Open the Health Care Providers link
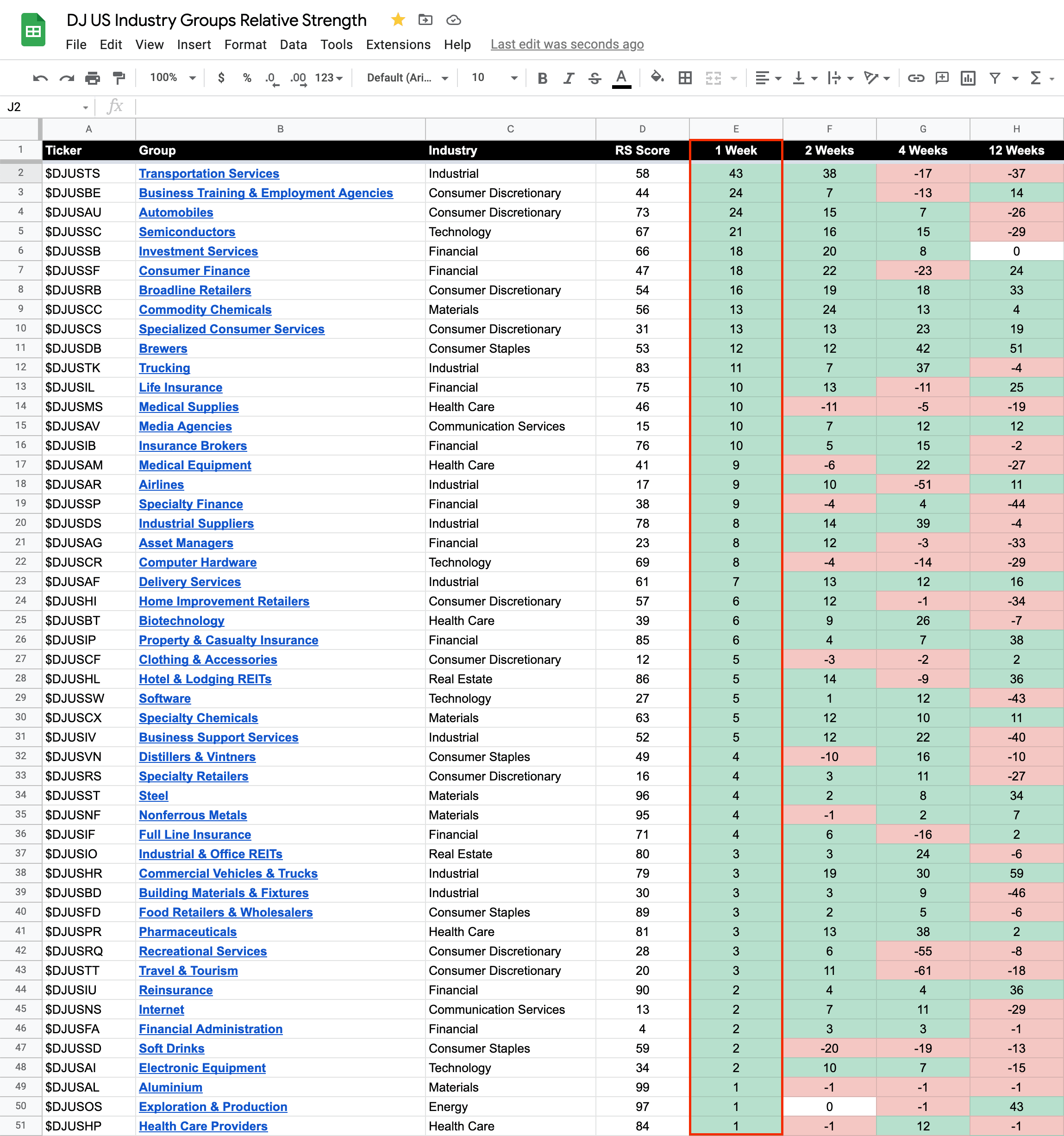 click(203, 1126)
